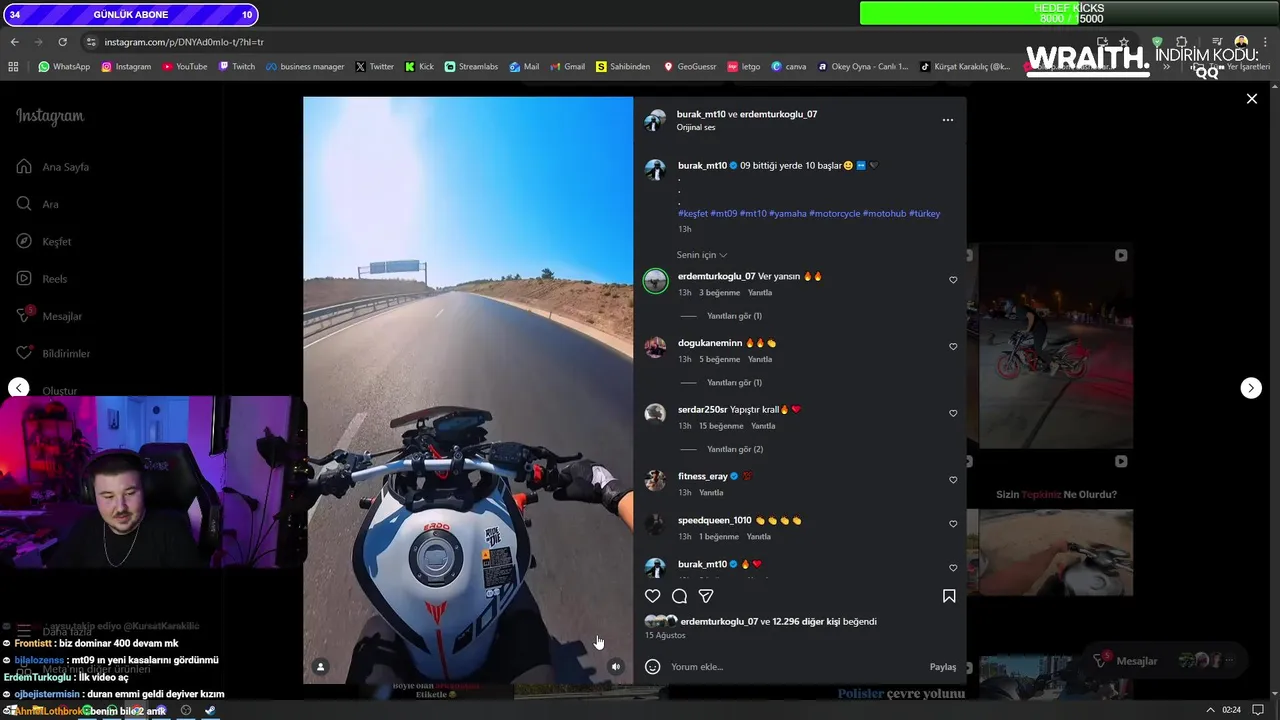This screenshot has width=1280, height=720.
Task: Open the comment bubble icon
Action: click(679, 596)
